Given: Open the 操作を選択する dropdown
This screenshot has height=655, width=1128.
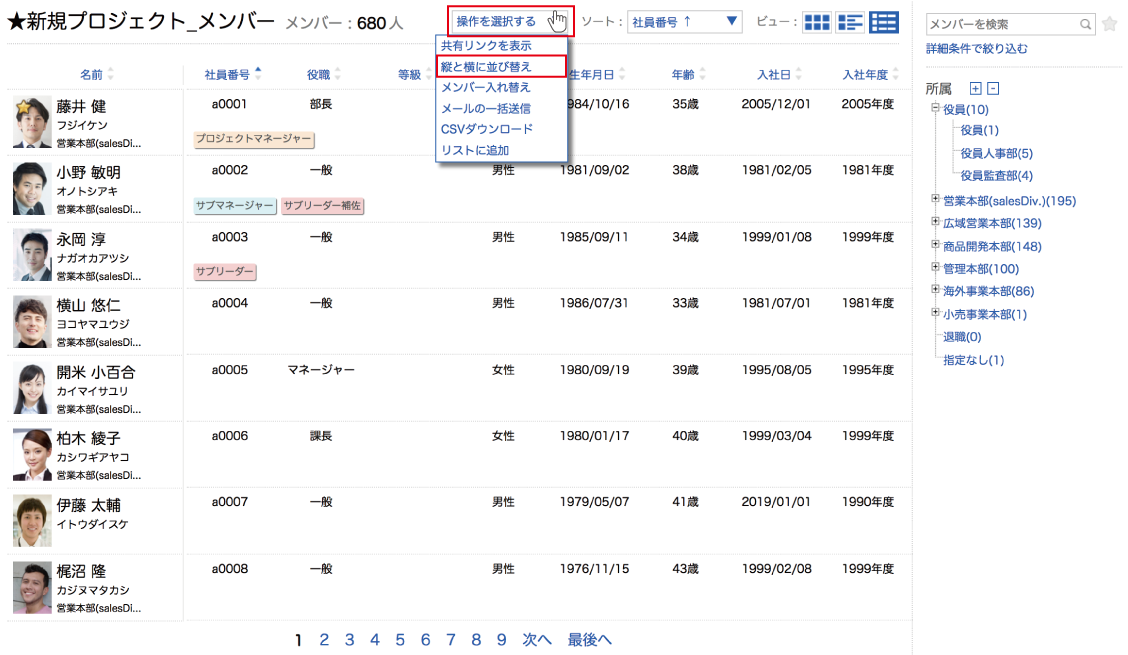Looking at the screenshot, I should (x=511, y=22).
